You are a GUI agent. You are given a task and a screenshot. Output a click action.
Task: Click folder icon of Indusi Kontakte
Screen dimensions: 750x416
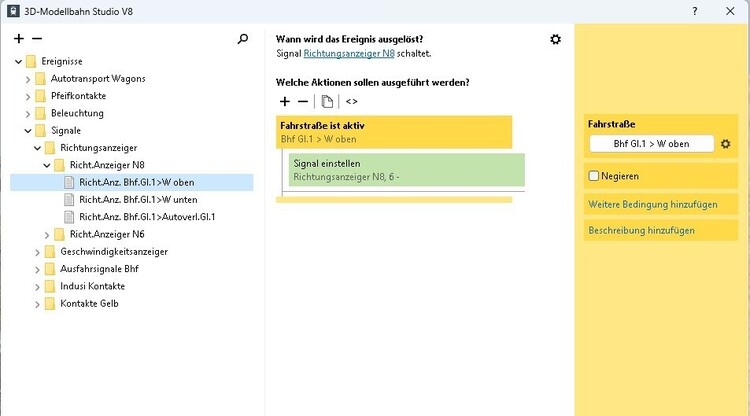click(50, 286)
